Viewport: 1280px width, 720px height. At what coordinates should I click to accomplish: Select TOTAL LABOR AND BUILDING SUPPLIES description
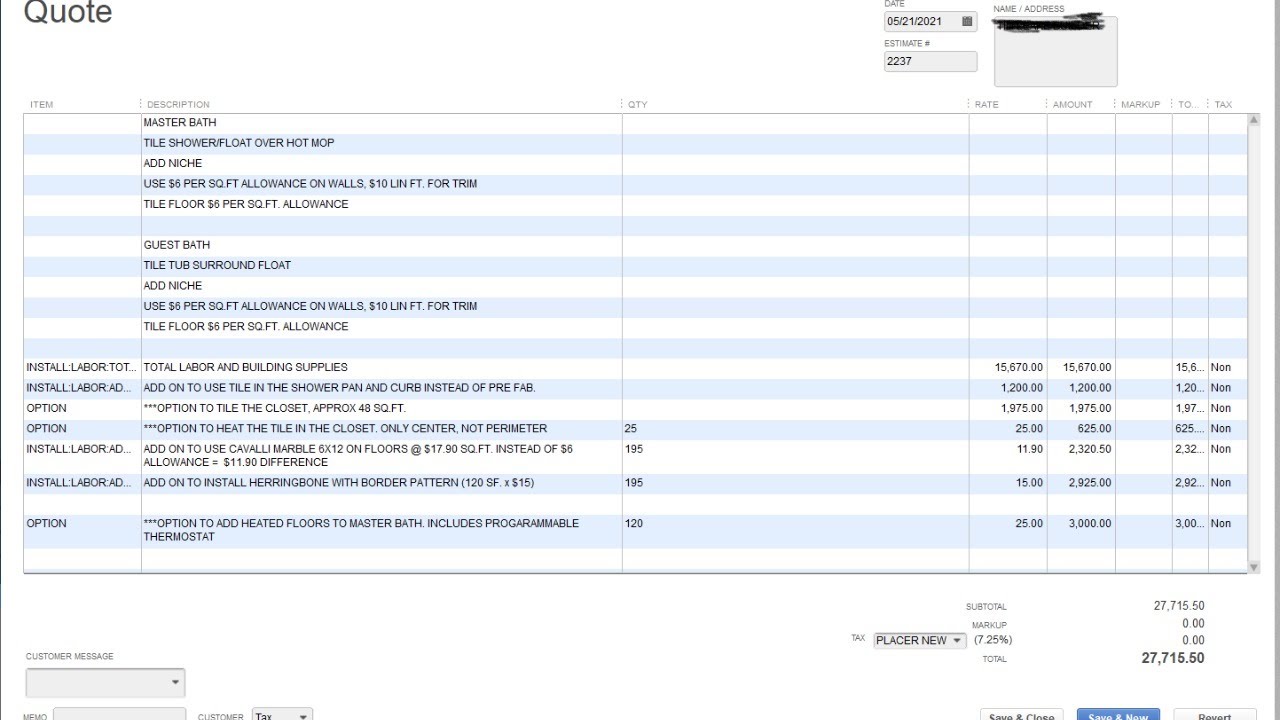245,367
